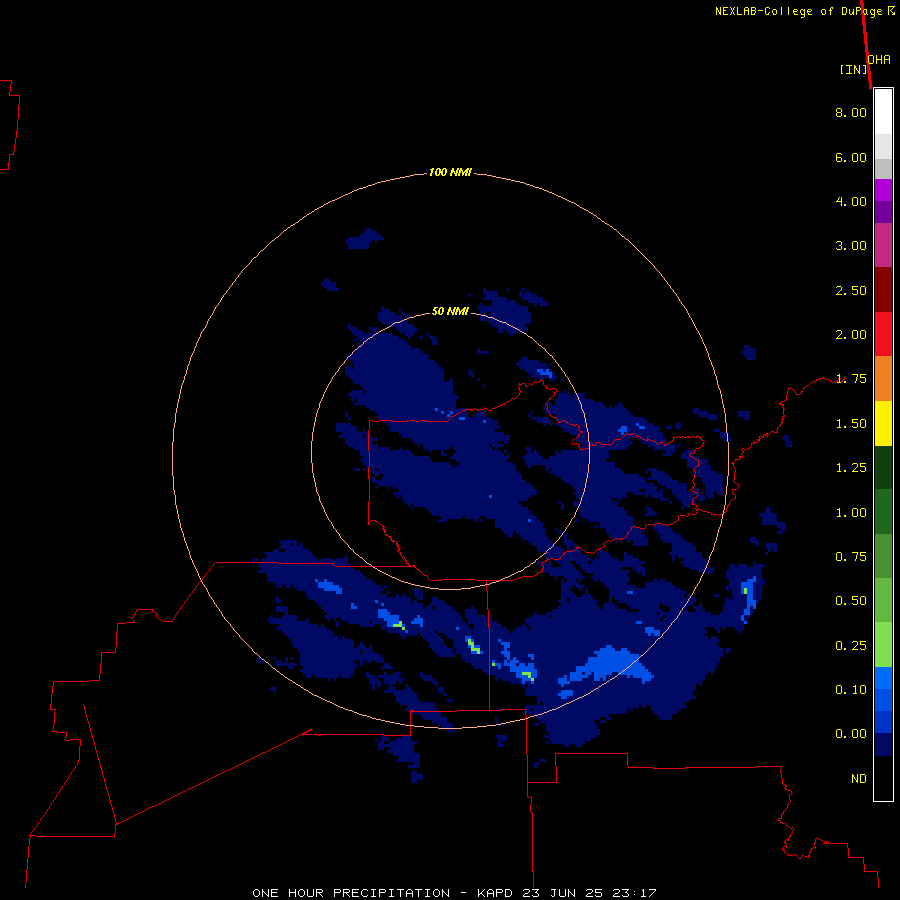This screenshot has width=900, height=900.
Task: Select the white swatch atop the legend
Action: click(x=883, y=112)
